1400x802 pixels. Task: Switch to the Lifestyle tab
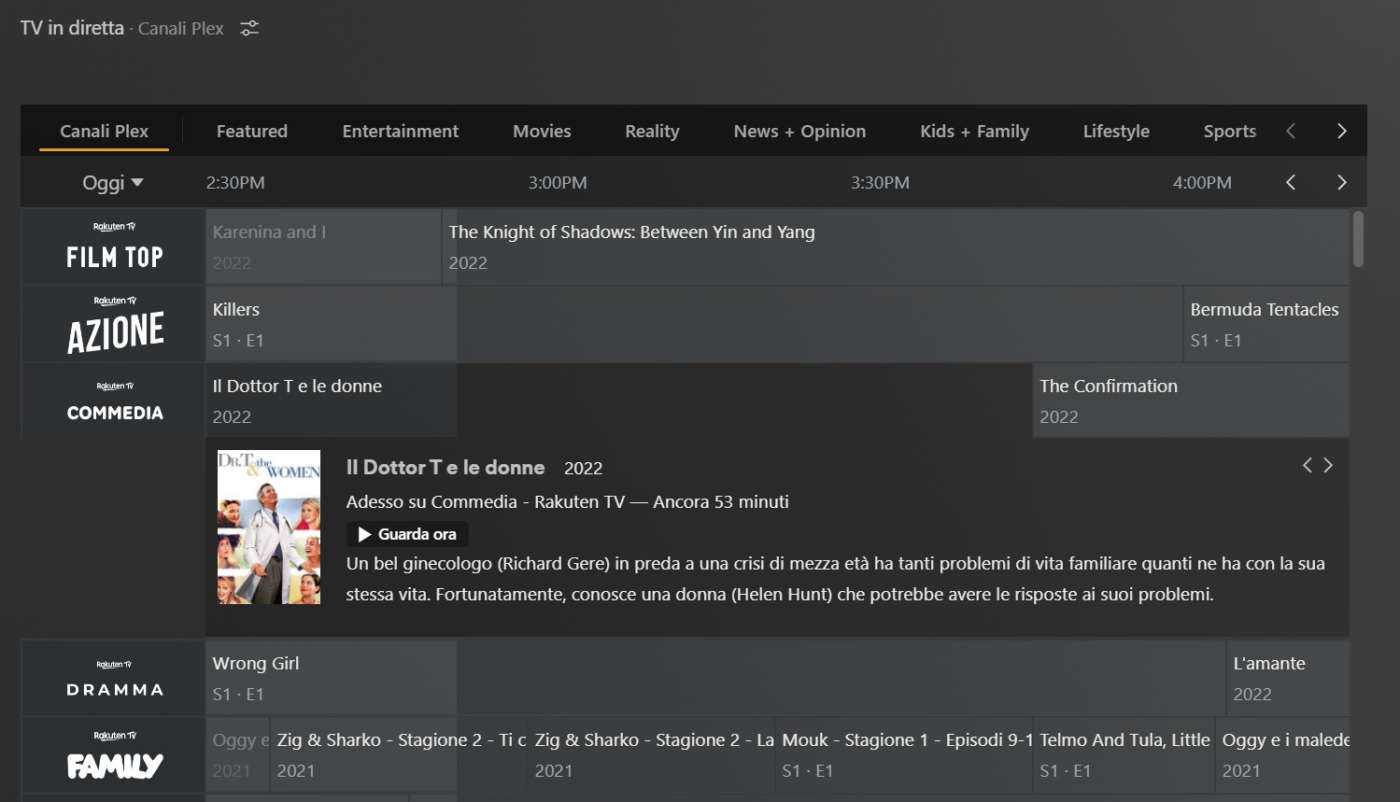(1116, 131)
